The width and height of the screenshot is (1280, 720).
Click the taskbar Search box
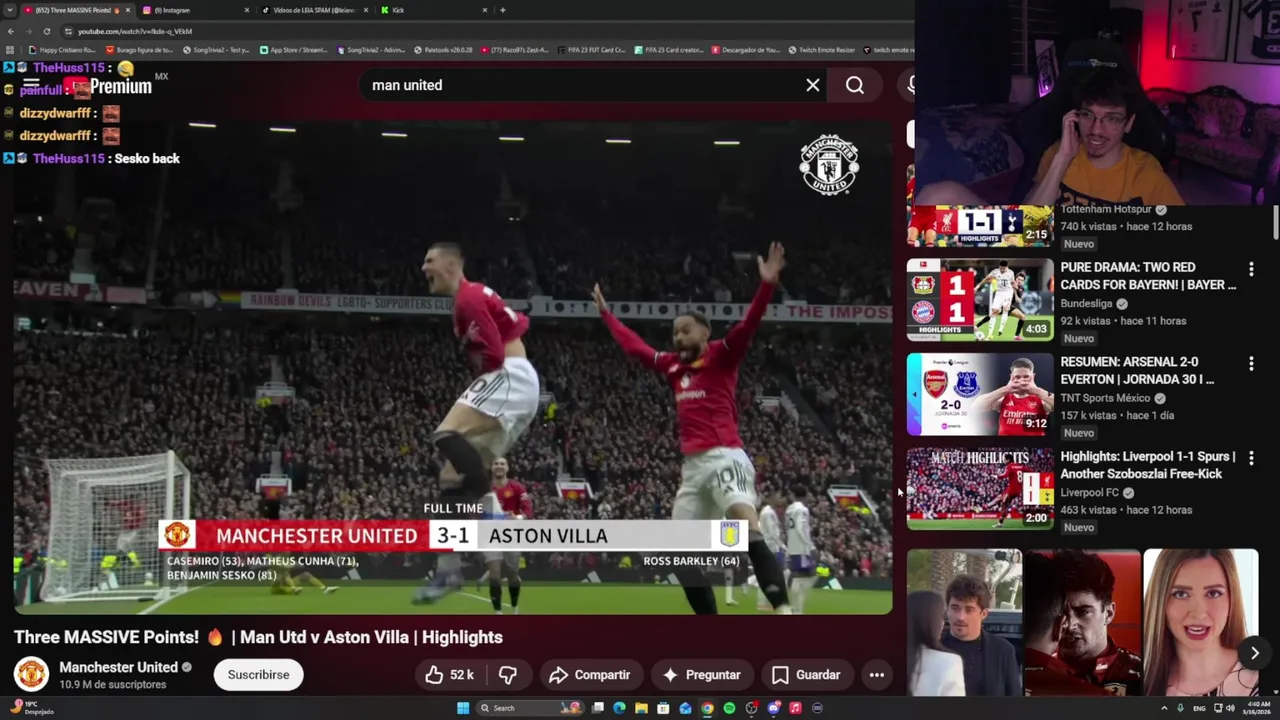tap(529, 708)
